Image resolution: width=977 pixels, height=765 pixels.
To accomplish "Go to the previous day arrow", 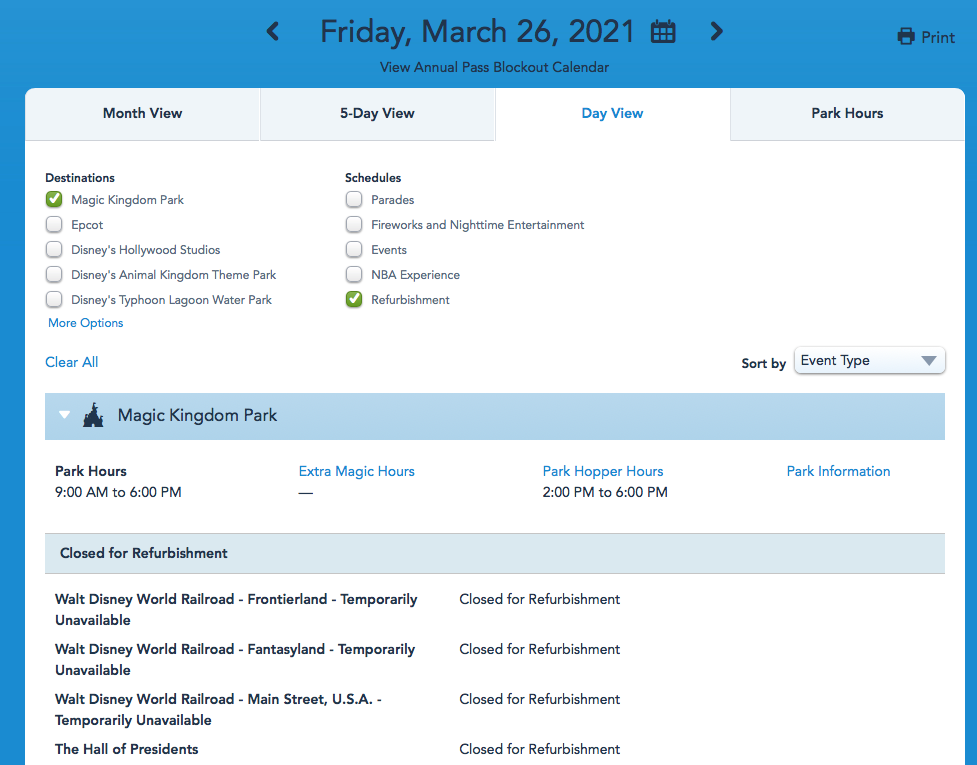I will tap(273, 31).
